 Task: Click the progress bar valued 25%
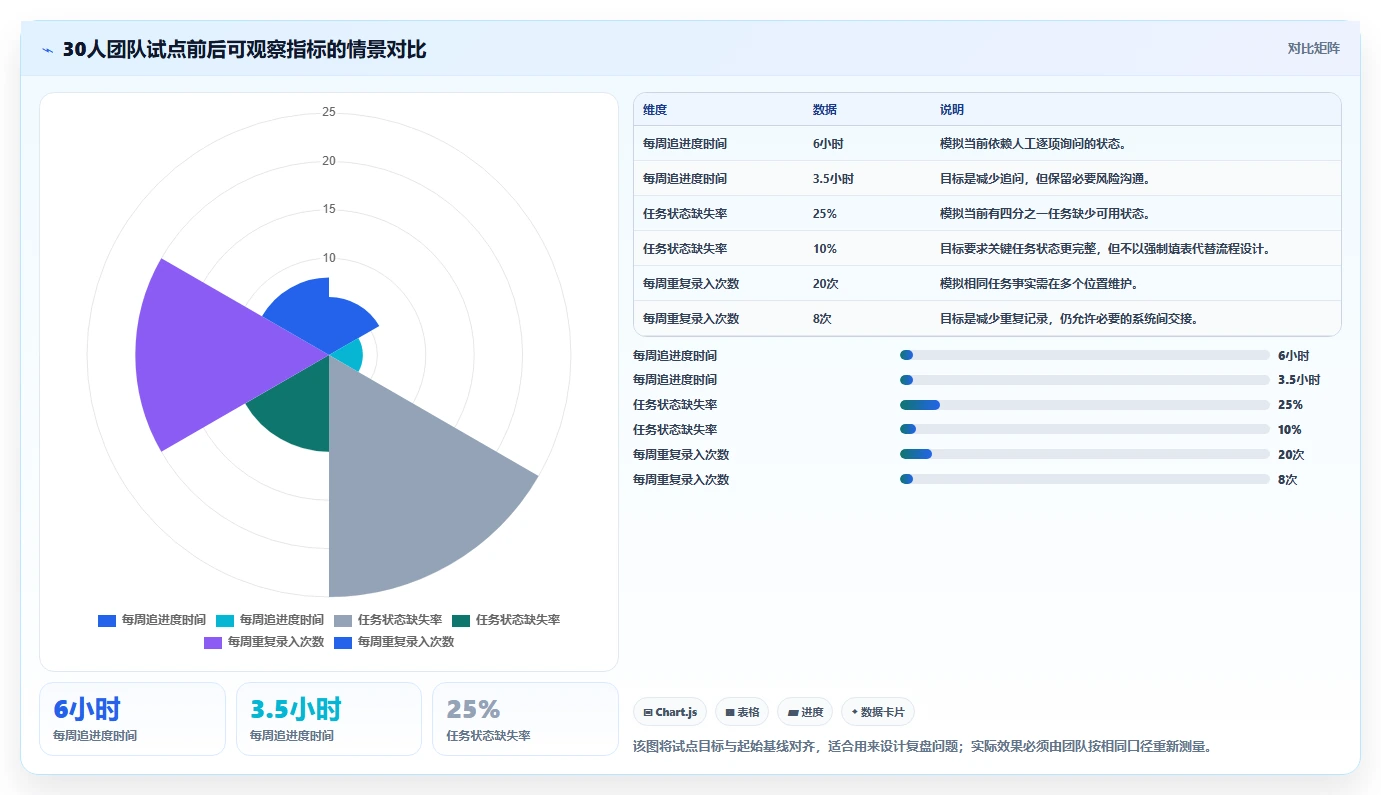tap(1085, 405)
